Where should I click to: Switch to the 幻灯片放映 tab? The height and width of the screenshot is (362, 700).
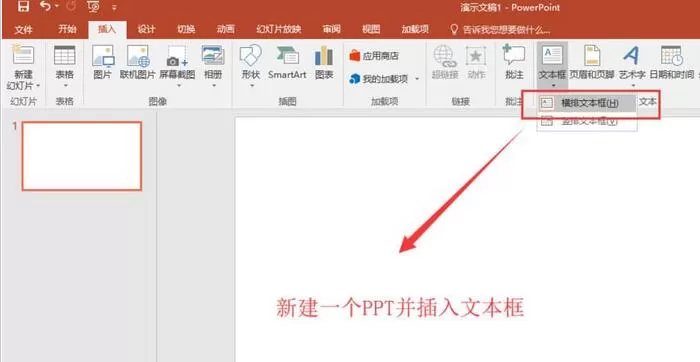click(x=279, y=29)
